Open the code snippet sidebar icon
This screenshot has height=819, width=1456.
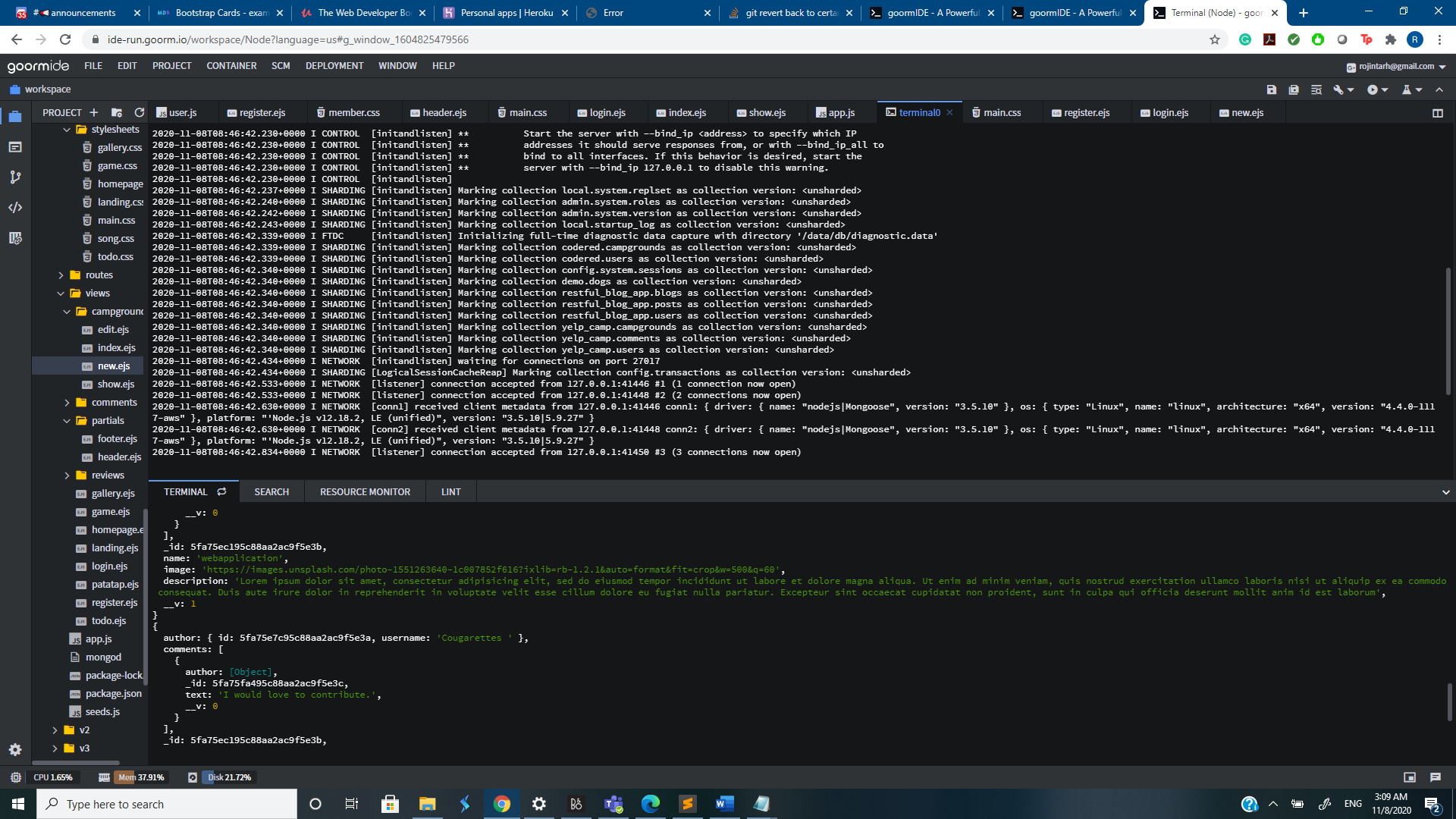(15, 207)
